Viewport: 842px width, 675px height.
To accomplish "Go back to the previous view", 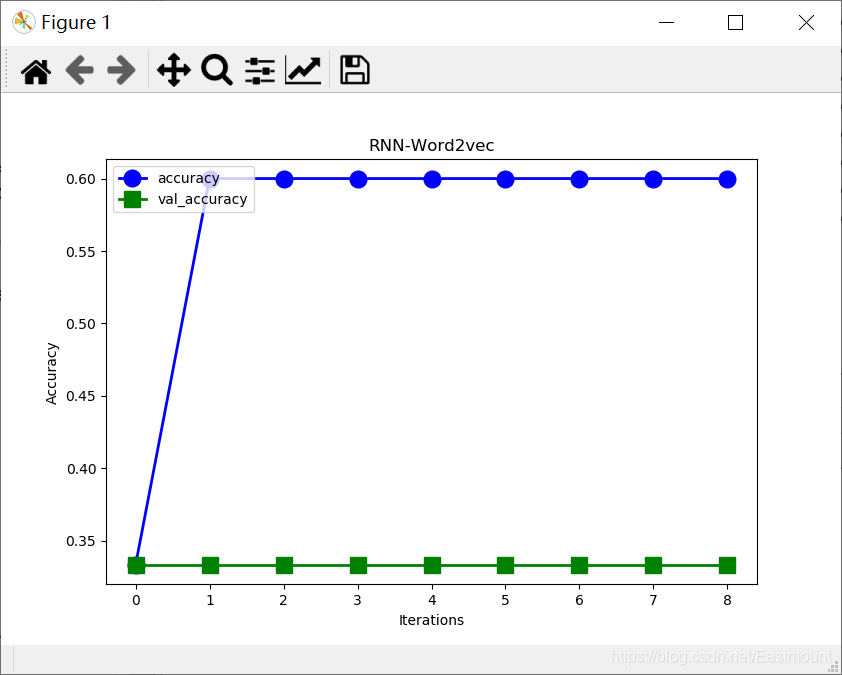I will (79, 70).
